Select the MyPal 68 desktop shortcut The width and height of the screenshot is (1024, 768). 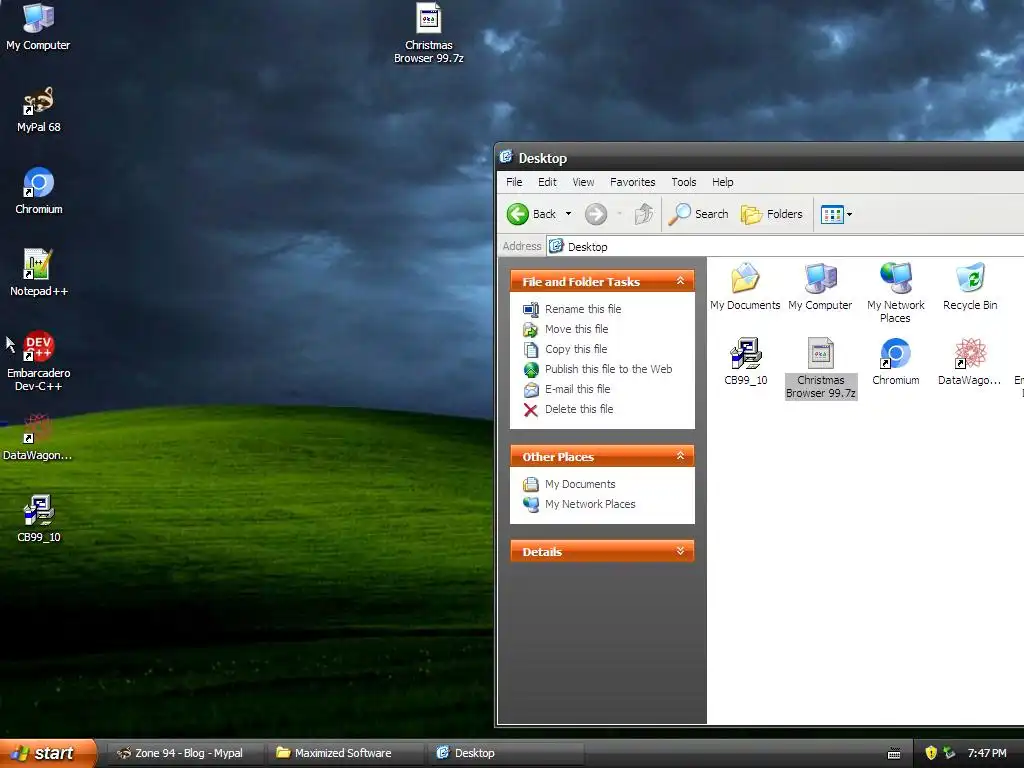[x=39, y=110]
